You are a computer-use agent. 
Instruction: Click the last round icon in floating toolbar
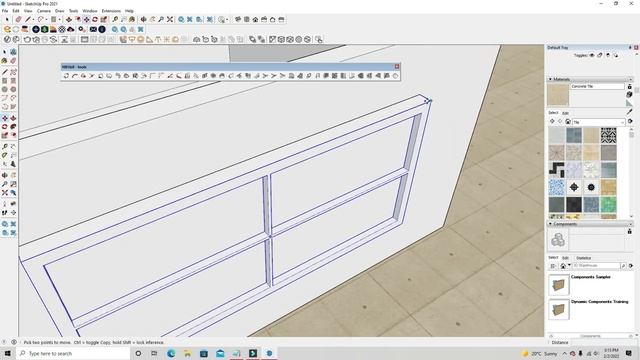click(395, 76)
